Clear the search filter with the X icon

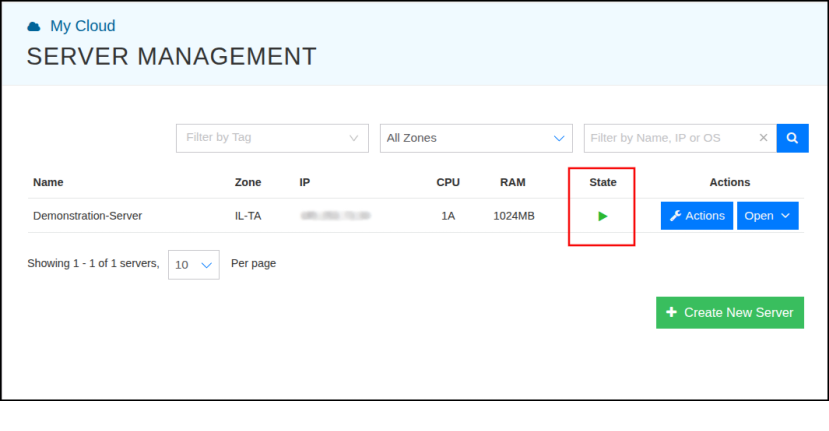(764, 138)
